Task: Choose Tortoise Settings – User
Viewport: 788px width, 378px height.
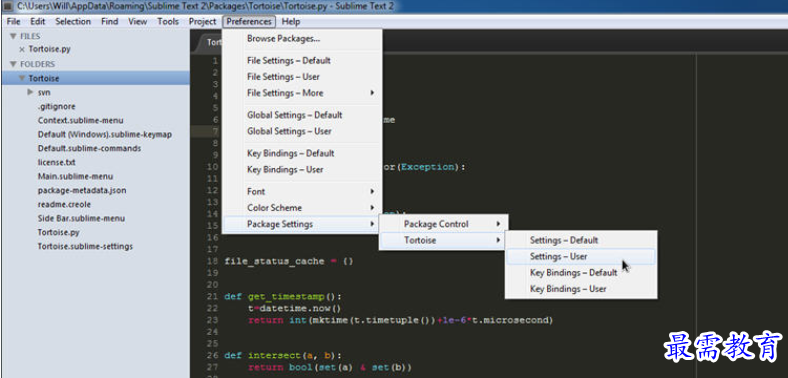Action: (581, 256)
